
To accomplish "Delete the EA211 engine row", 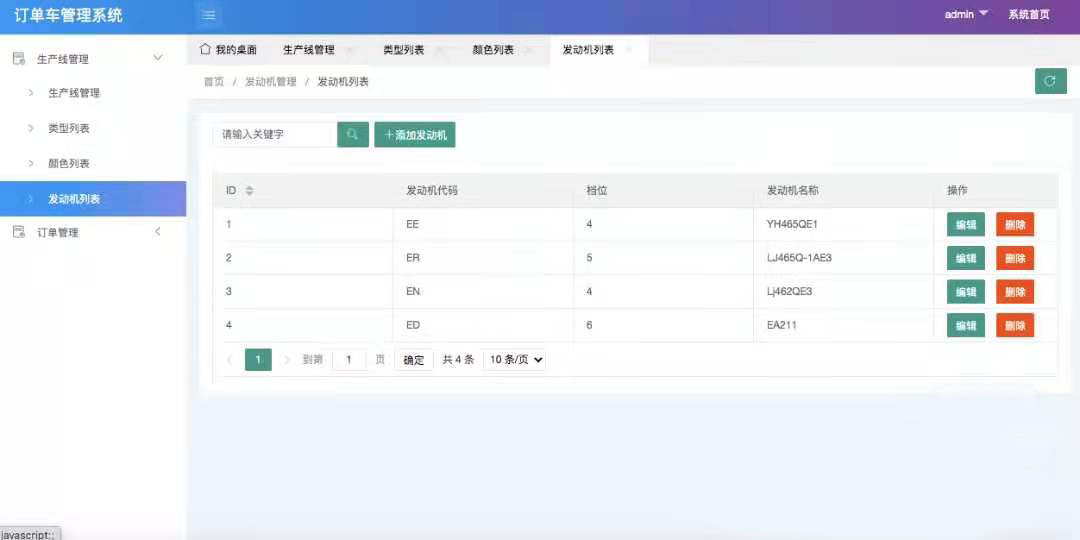I will 1014,326.
